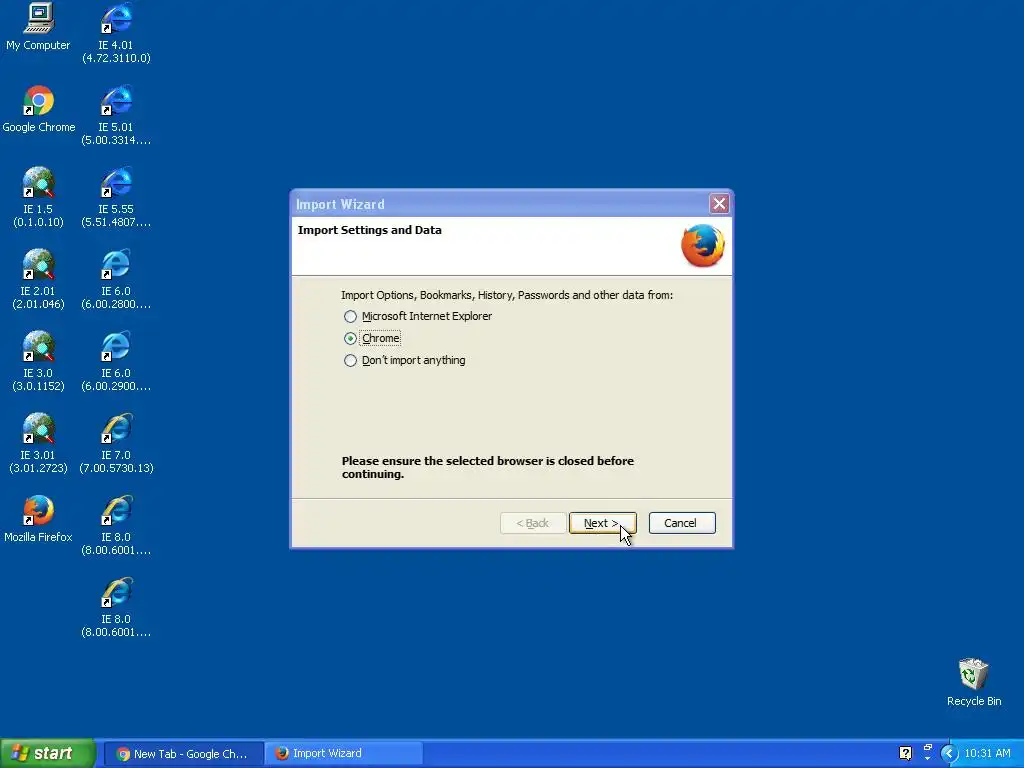The width and height of the screenshot is (1024, 768).
Task: Select the IE 5.55 desktop shortcut
Action: click(116, 197)
